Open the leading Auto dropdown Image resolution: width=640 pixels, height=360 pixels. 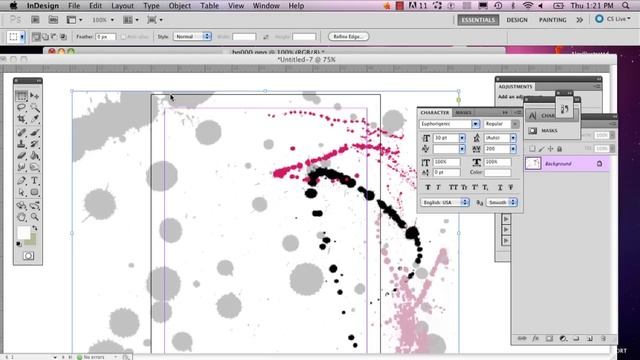513,138
